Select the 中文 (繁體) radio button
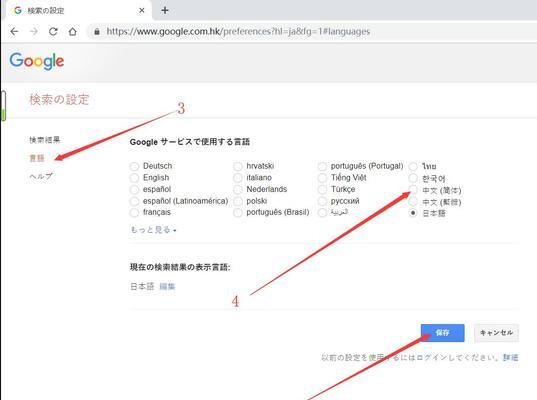The height and width of the screenshot is (400, 537). (413, 201)
